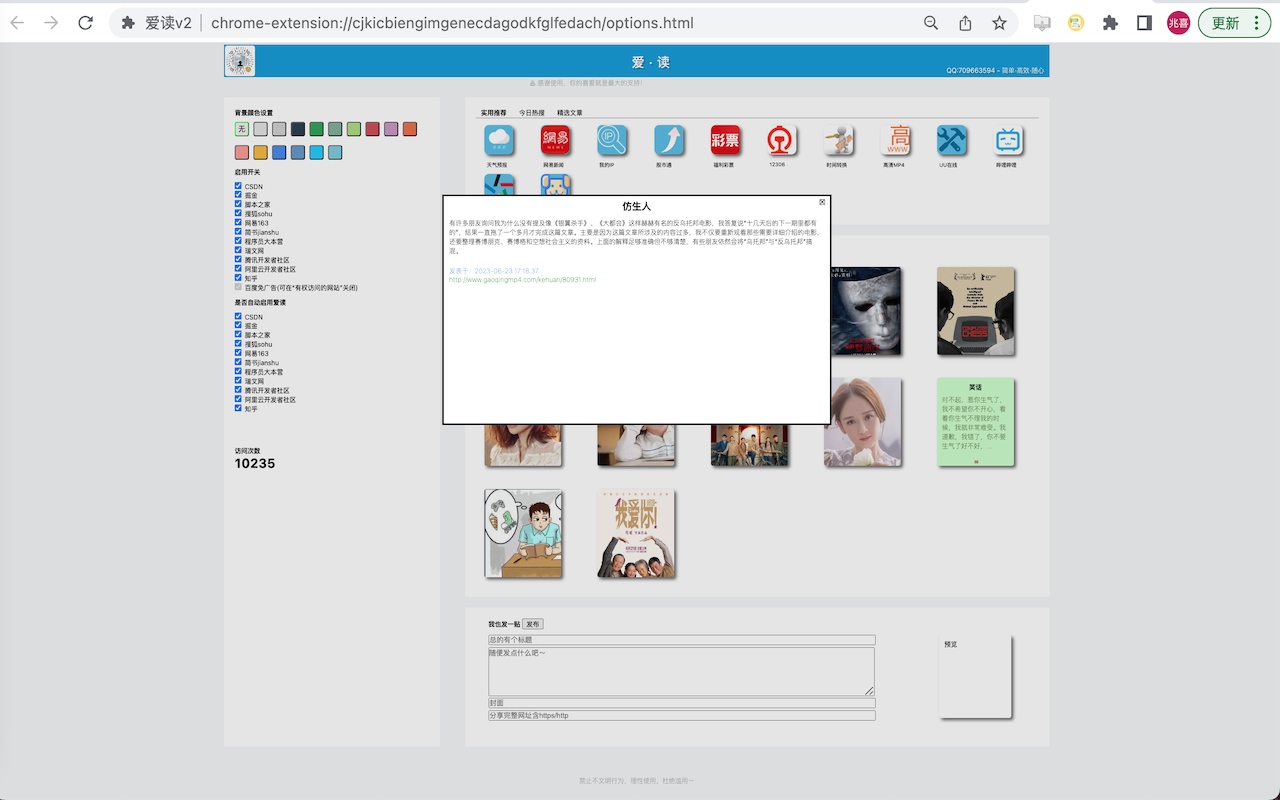Viewport: 1280px width, 800px height.
Task: Open the 我爱你 movie poster thumbnail
Action: 636,533
